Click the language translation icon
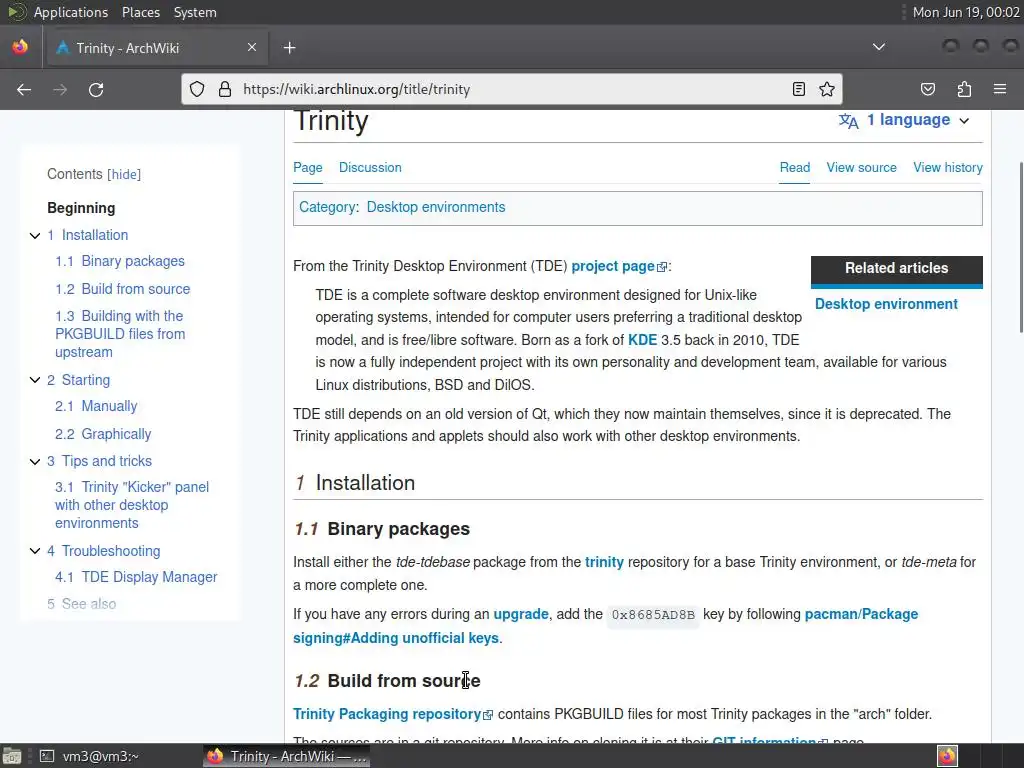 (848, 121)
